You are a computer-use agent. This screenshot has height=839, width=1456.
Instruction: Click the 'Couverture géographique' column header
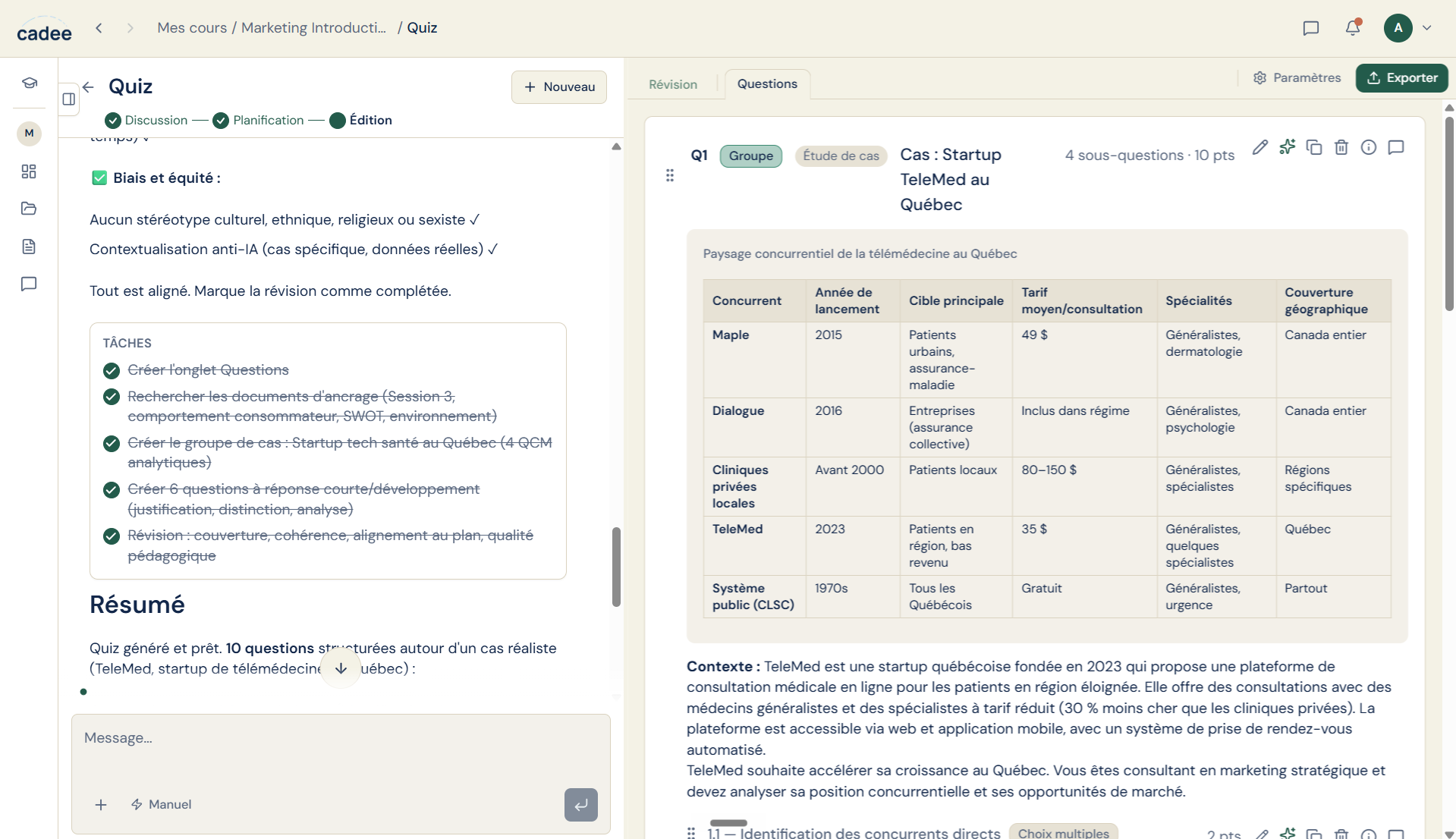1333,300
